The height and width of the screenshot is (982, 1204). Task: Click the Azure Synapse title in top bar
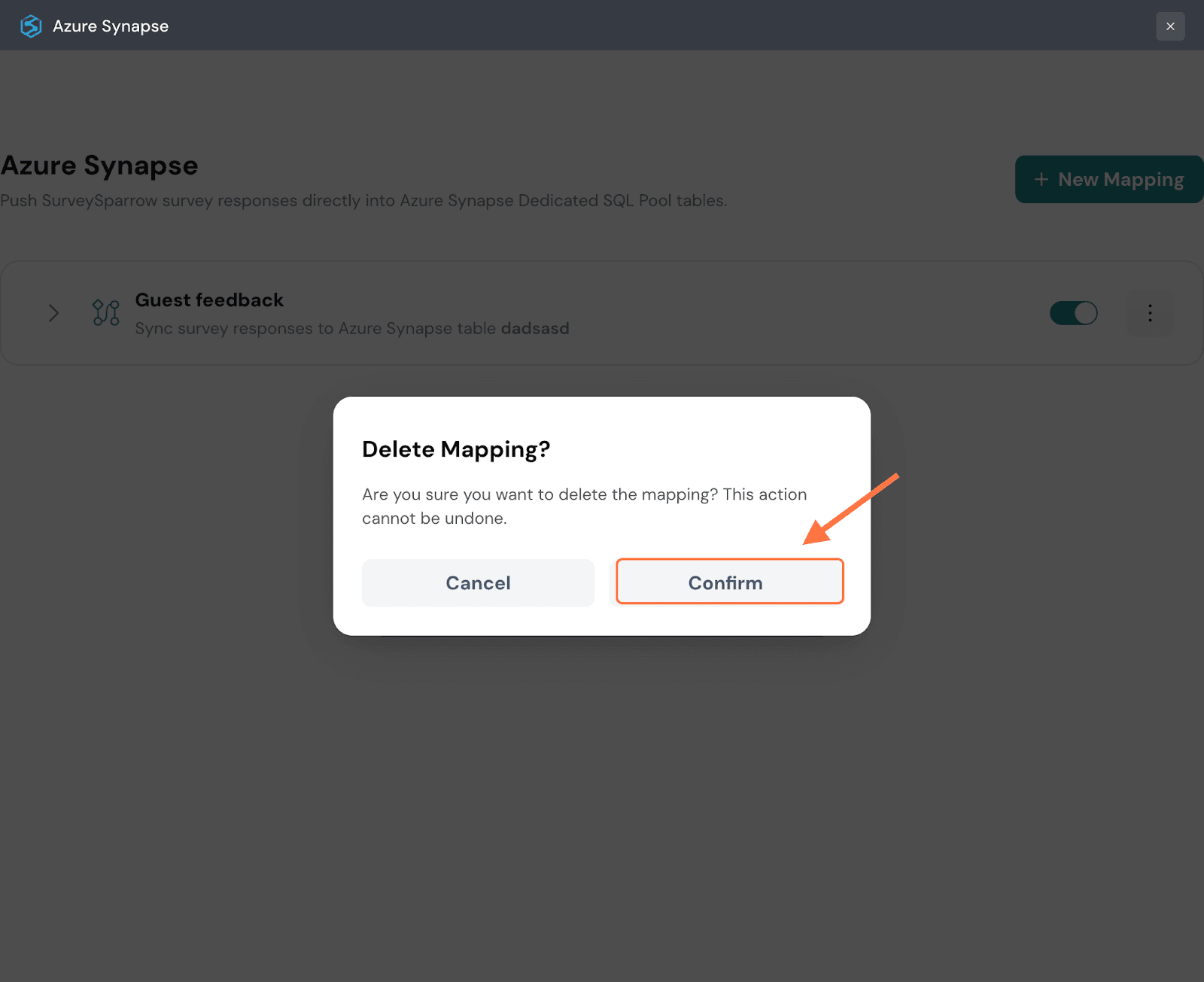pos(111,26)
